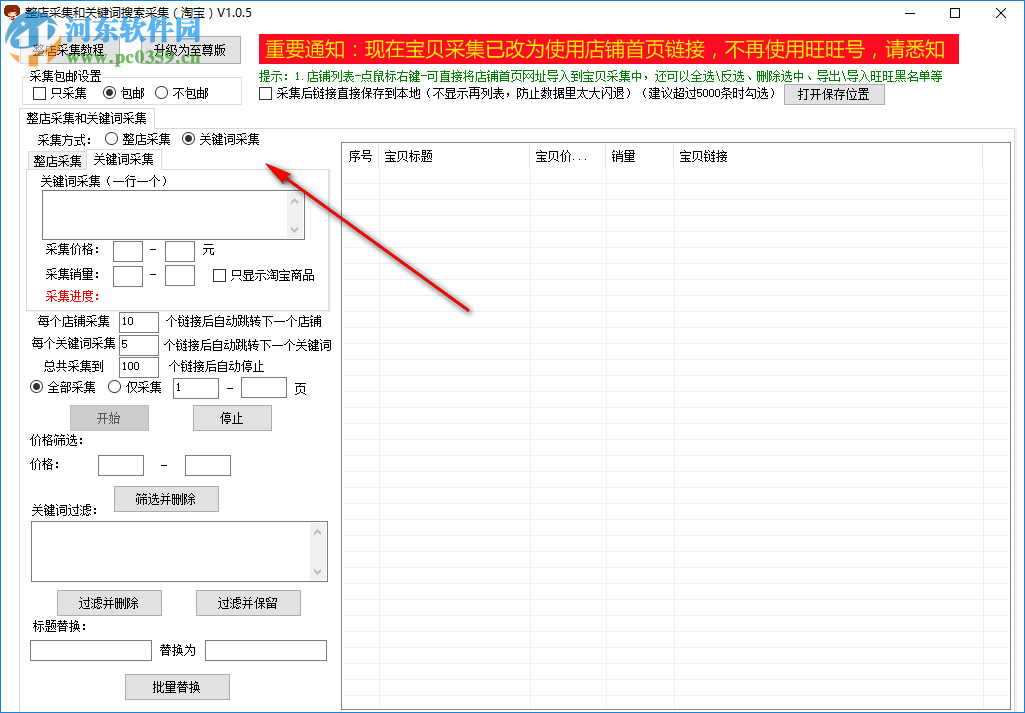
Task: Click 过滤并删除 below the keyword filter box
Action: tap(109, 602)
